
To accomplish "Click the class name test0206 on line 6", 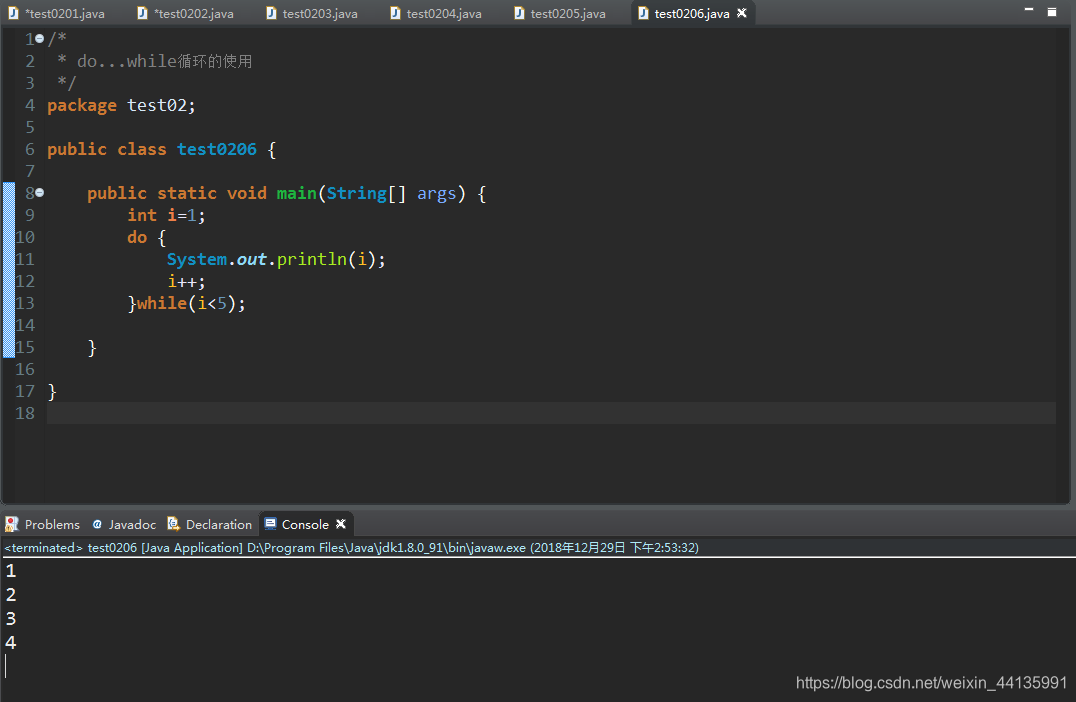I will tap(217, 150).
